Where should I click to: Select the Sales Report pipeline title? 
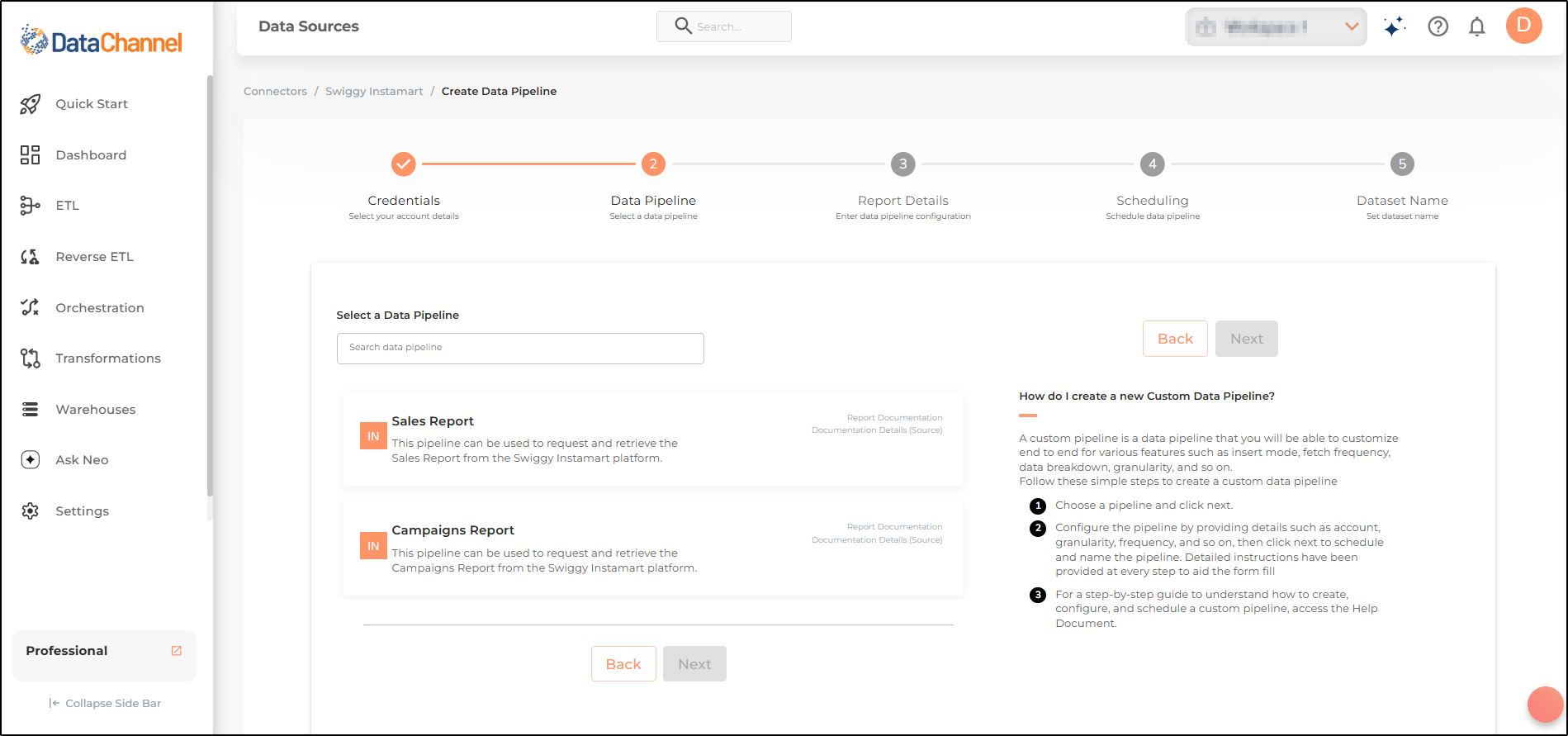pos(433,421)
